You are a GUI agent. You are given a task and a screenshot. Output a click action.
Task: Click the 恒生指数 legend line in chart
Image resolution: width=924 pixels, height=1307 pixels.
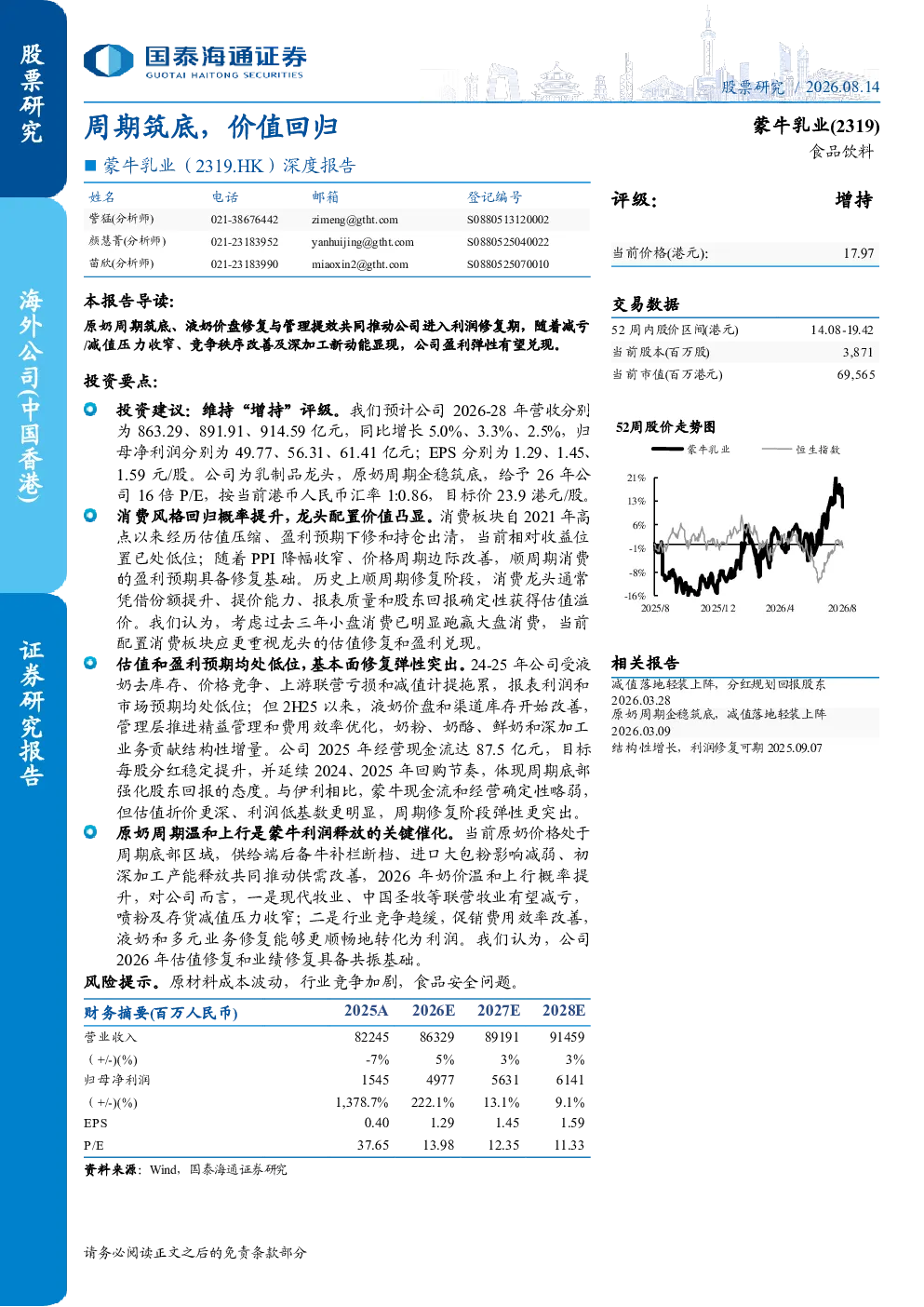tap(776, 450)
